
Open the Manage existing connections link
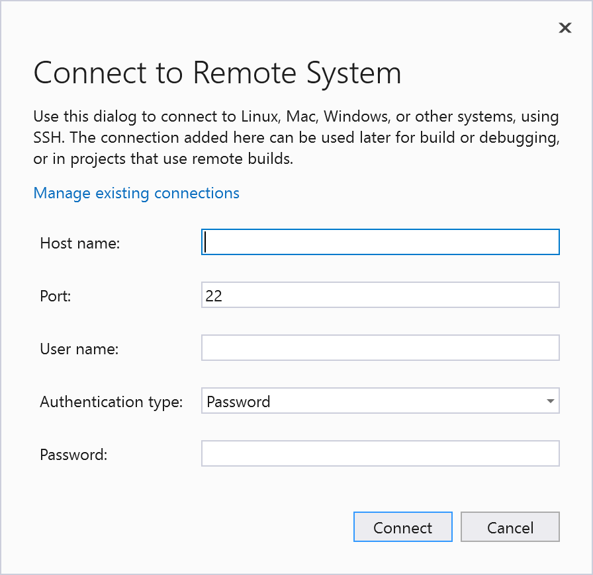[136, 193]
